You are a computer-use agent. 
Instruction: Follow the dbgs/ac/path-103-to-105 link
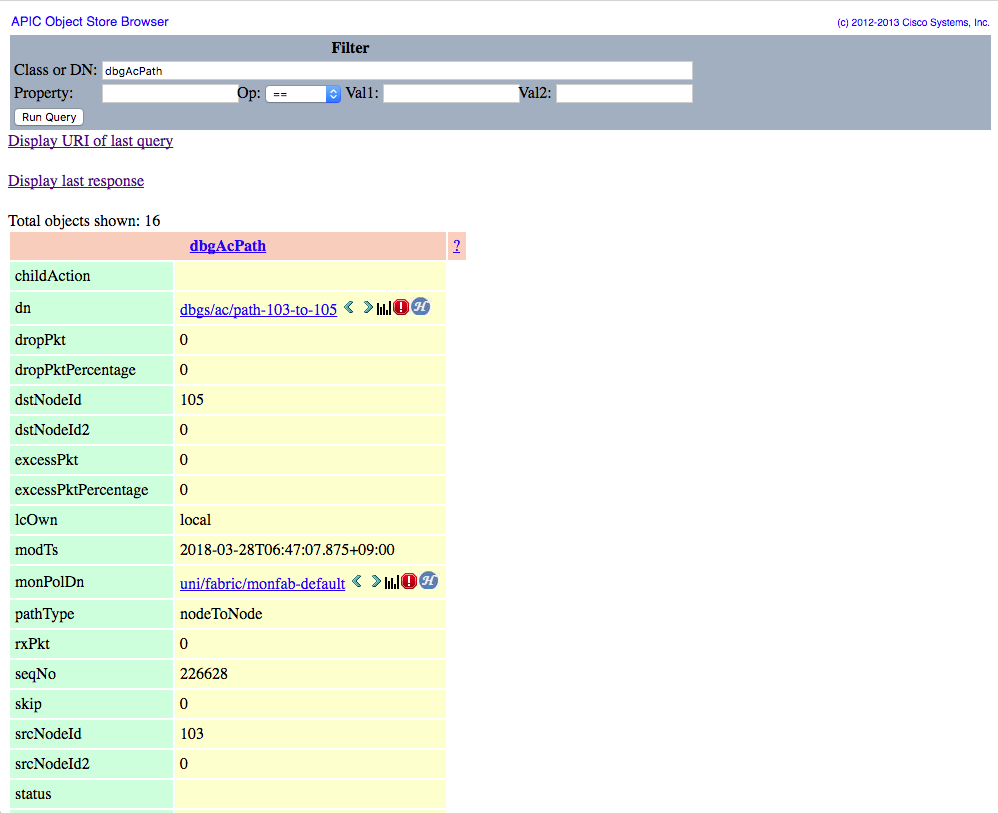(258, 310)
